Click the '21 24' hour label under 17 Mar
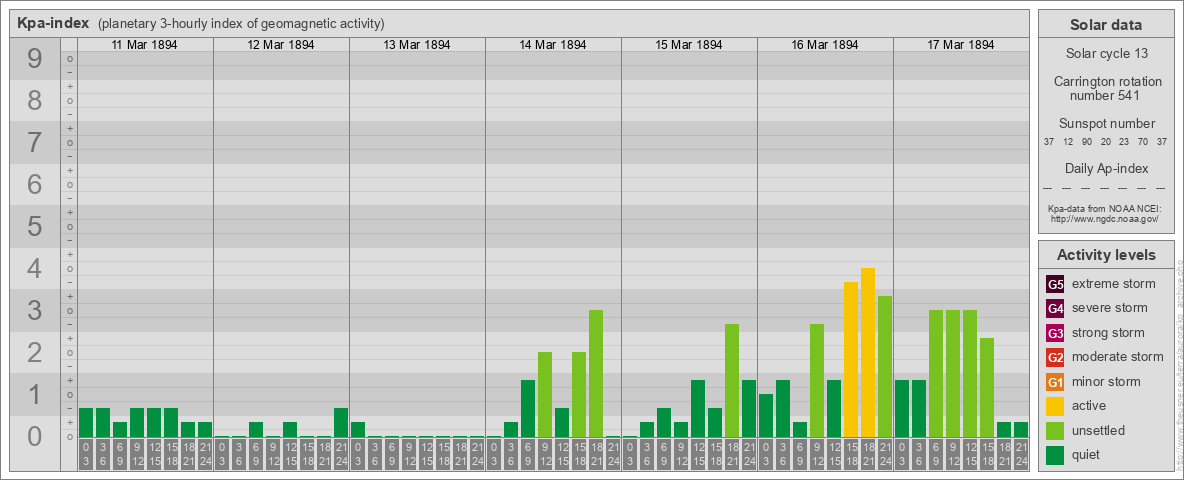Screen dimensions: 1184x480 [x=1021, y=455]
